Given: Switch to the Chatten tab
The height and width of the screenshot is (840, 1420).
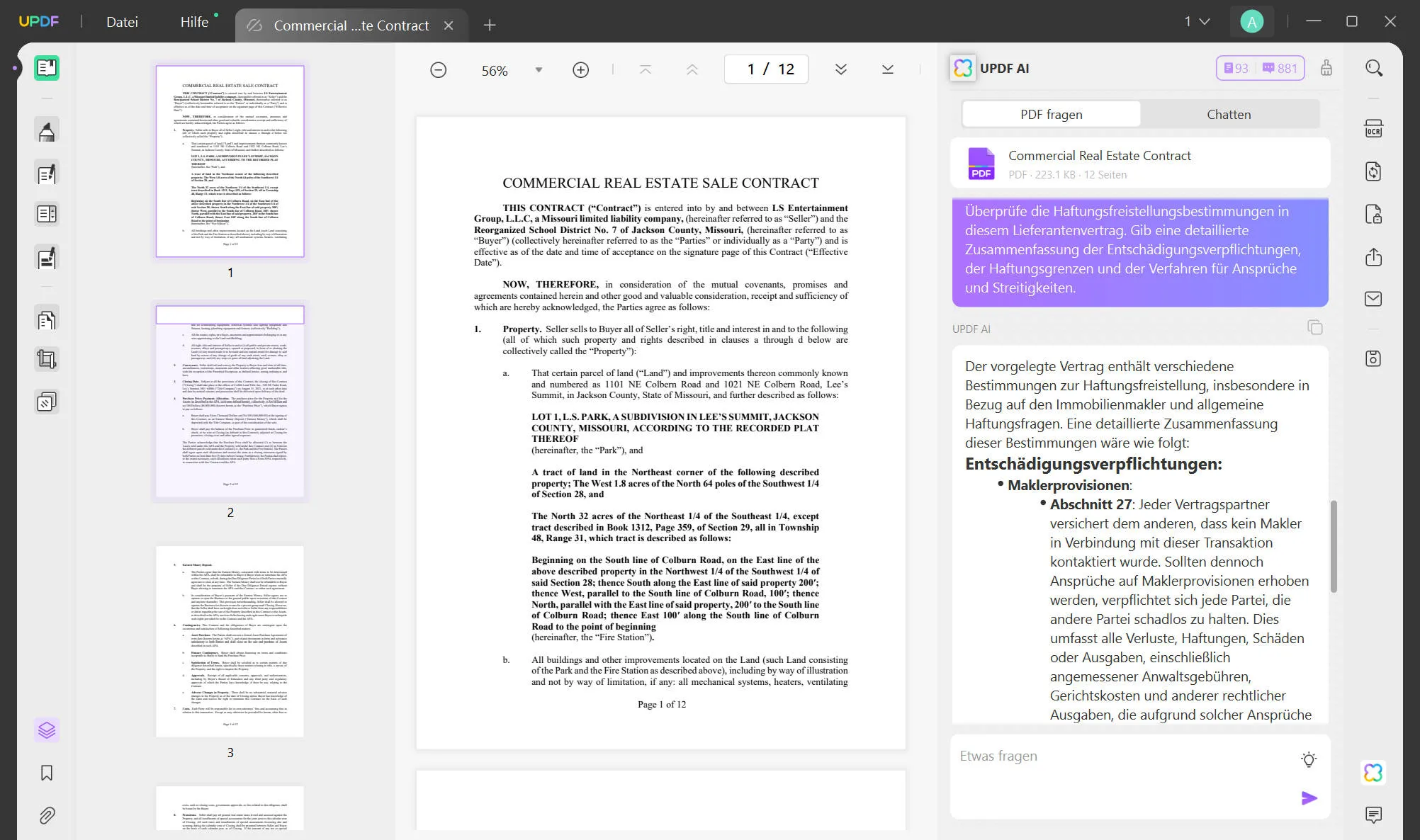Looking at the screenshot, I should [x=1229, y=114].
